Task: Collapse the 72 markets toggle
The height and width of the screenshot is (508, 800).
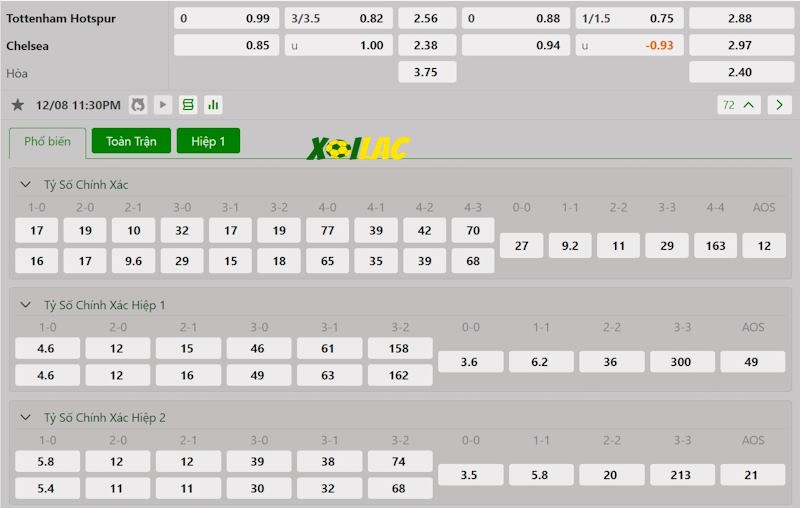Action: [739, 105]
